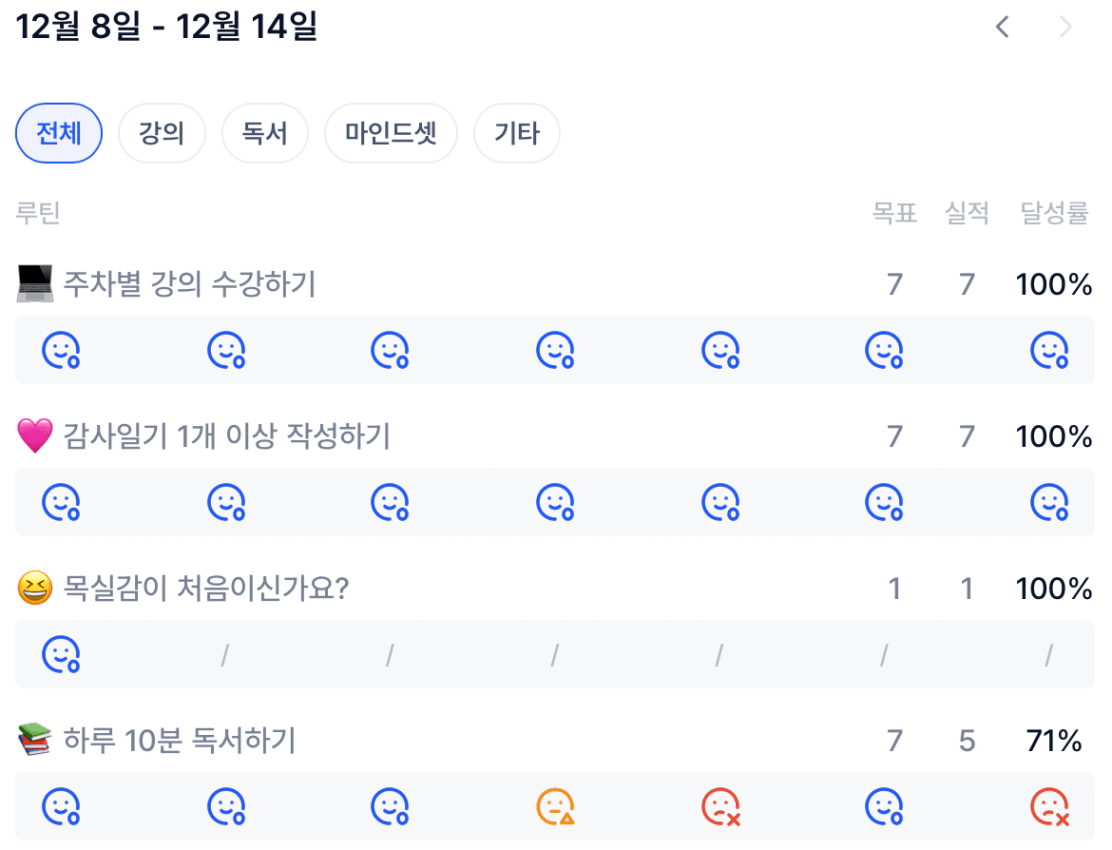Open the 독서 category tab
1112x850 pixels.
265,133
